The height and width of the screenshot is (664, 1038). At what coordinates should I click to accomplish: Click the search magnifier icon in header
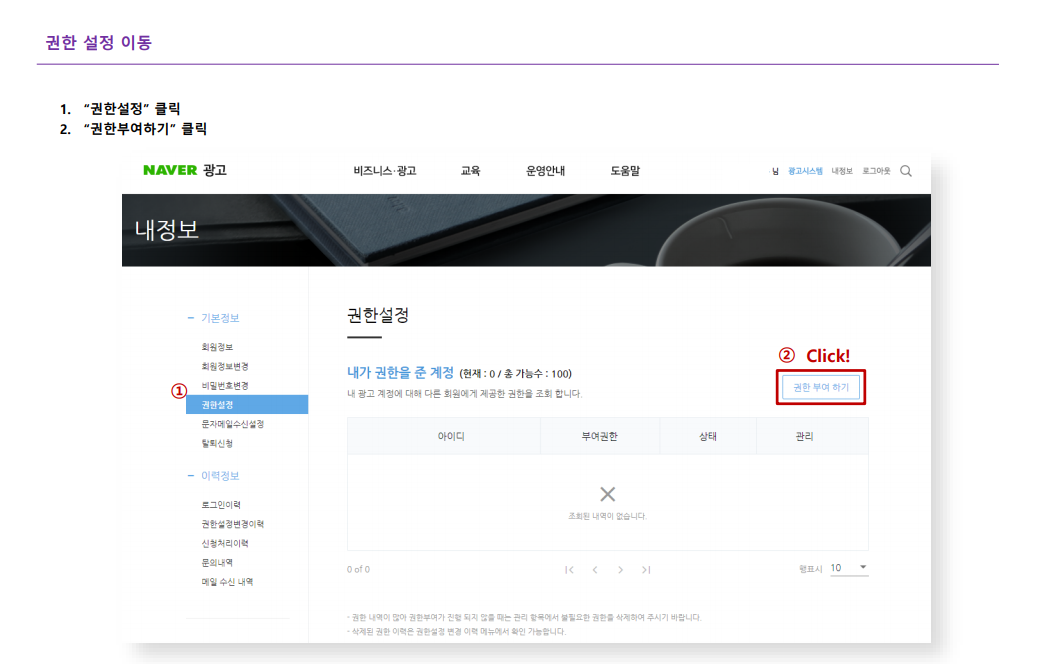click(x=906, y=171)
